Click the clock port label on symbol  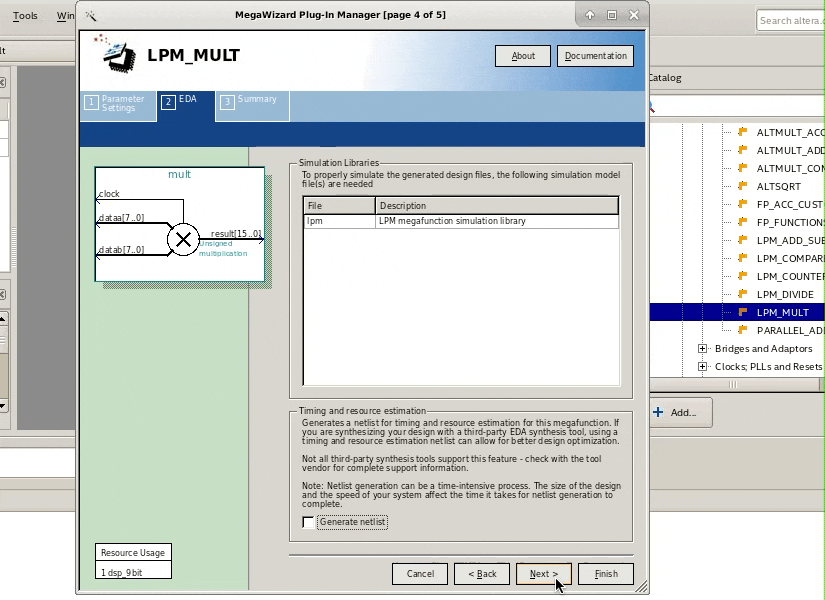pyautogui.click(x=109, y=194)
